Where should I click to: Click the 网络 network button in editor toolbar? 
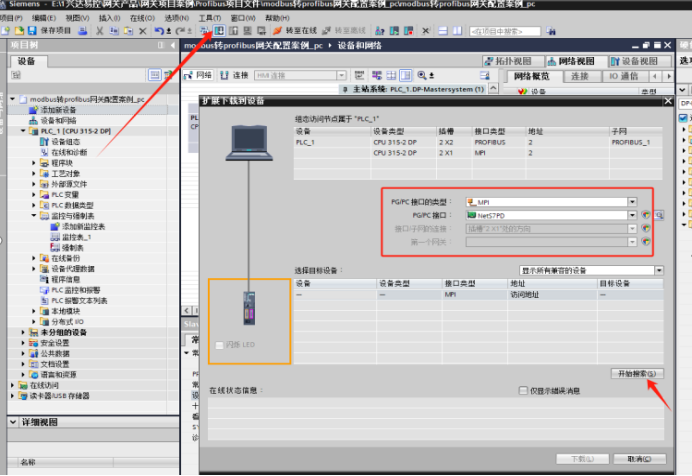(x=198, y=75)
